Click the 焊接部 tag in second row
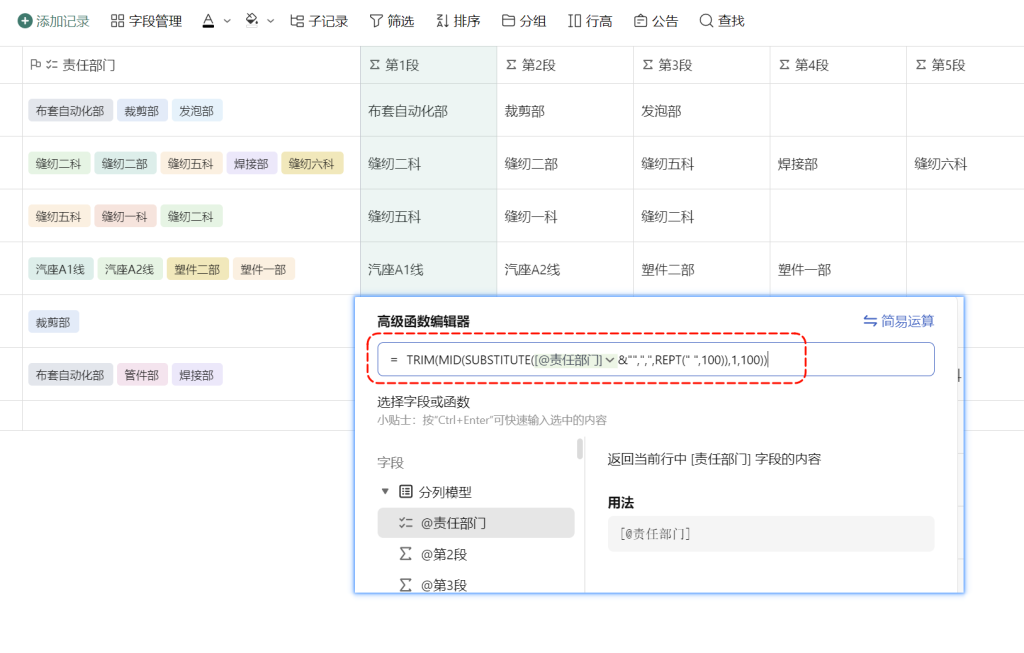 [251, 163]
